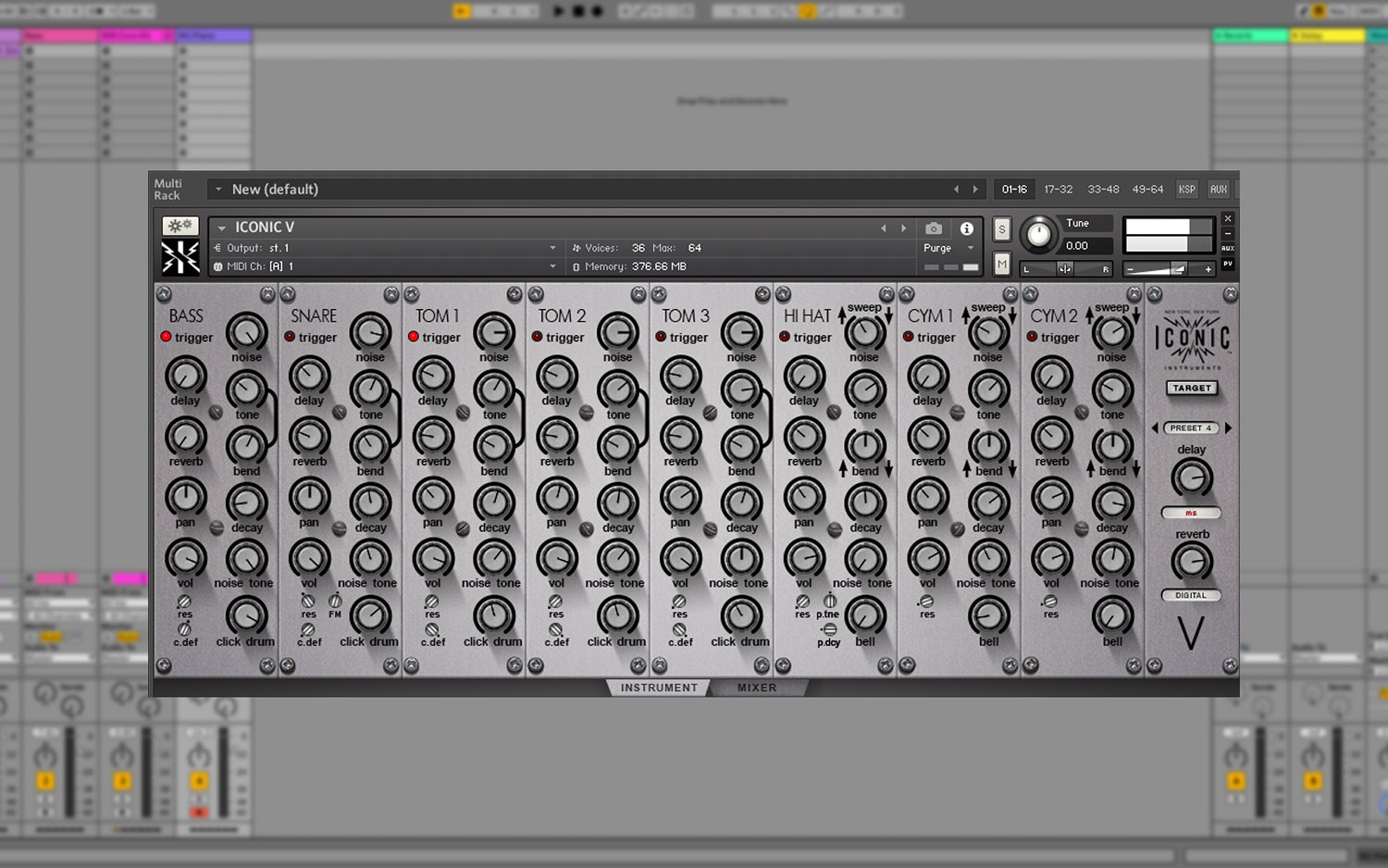Click the HI HAT sweep up arrow

click(842, 316)
